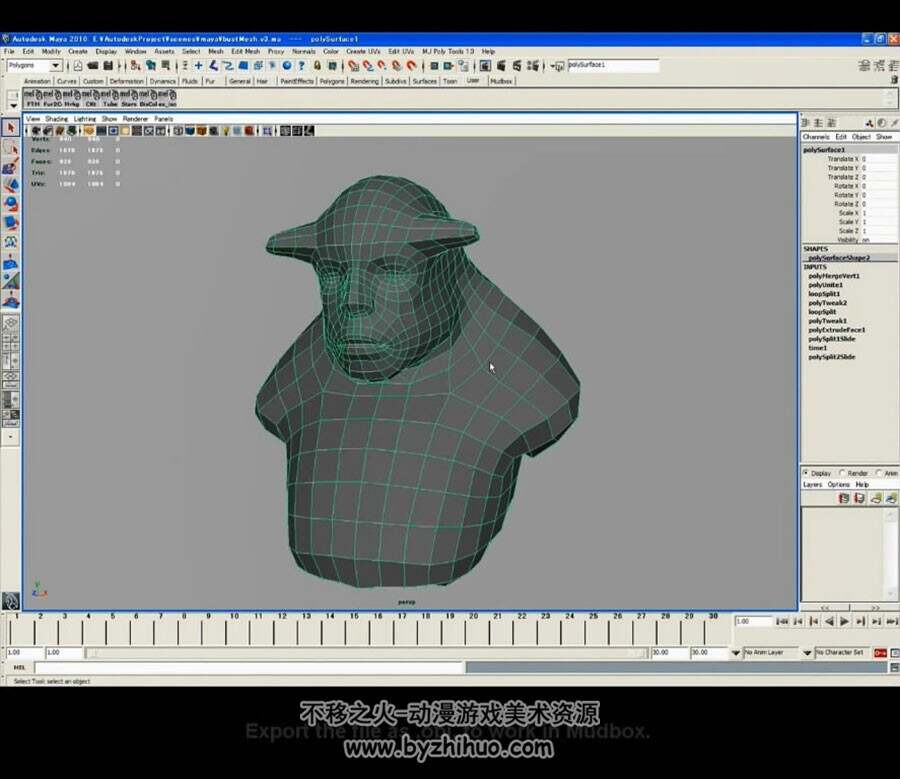Screen dimensions: 900x779
Task: Enable the first magnet snap icon
Action: click(x=354, y=66)
